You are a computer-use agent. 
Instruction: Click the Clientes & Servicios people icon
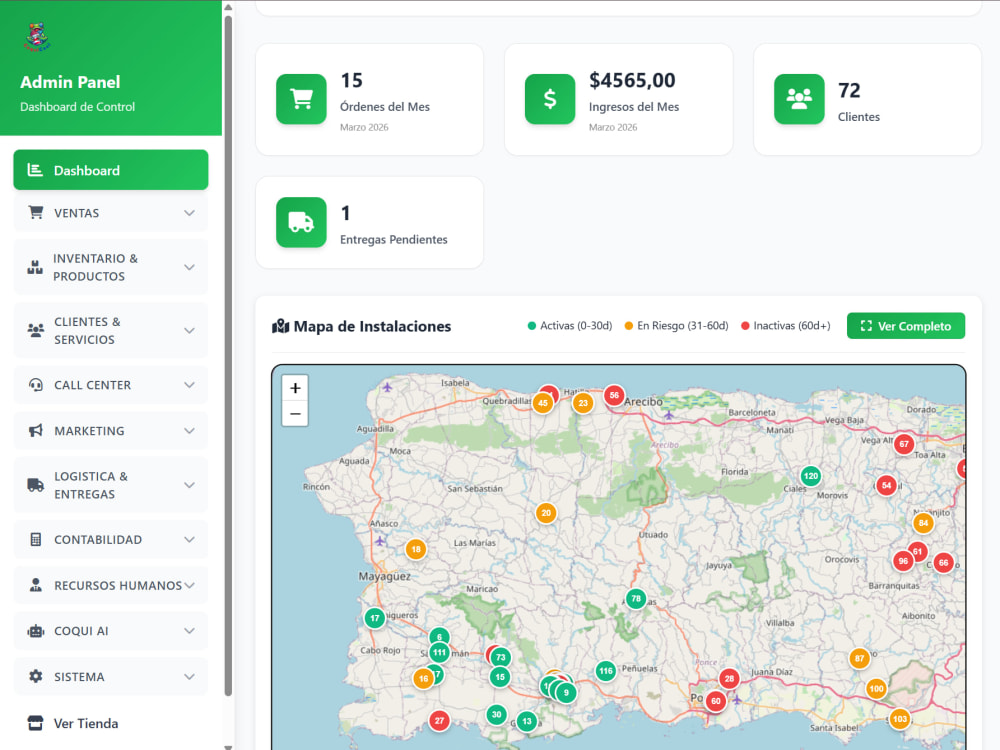coord(36,330)
